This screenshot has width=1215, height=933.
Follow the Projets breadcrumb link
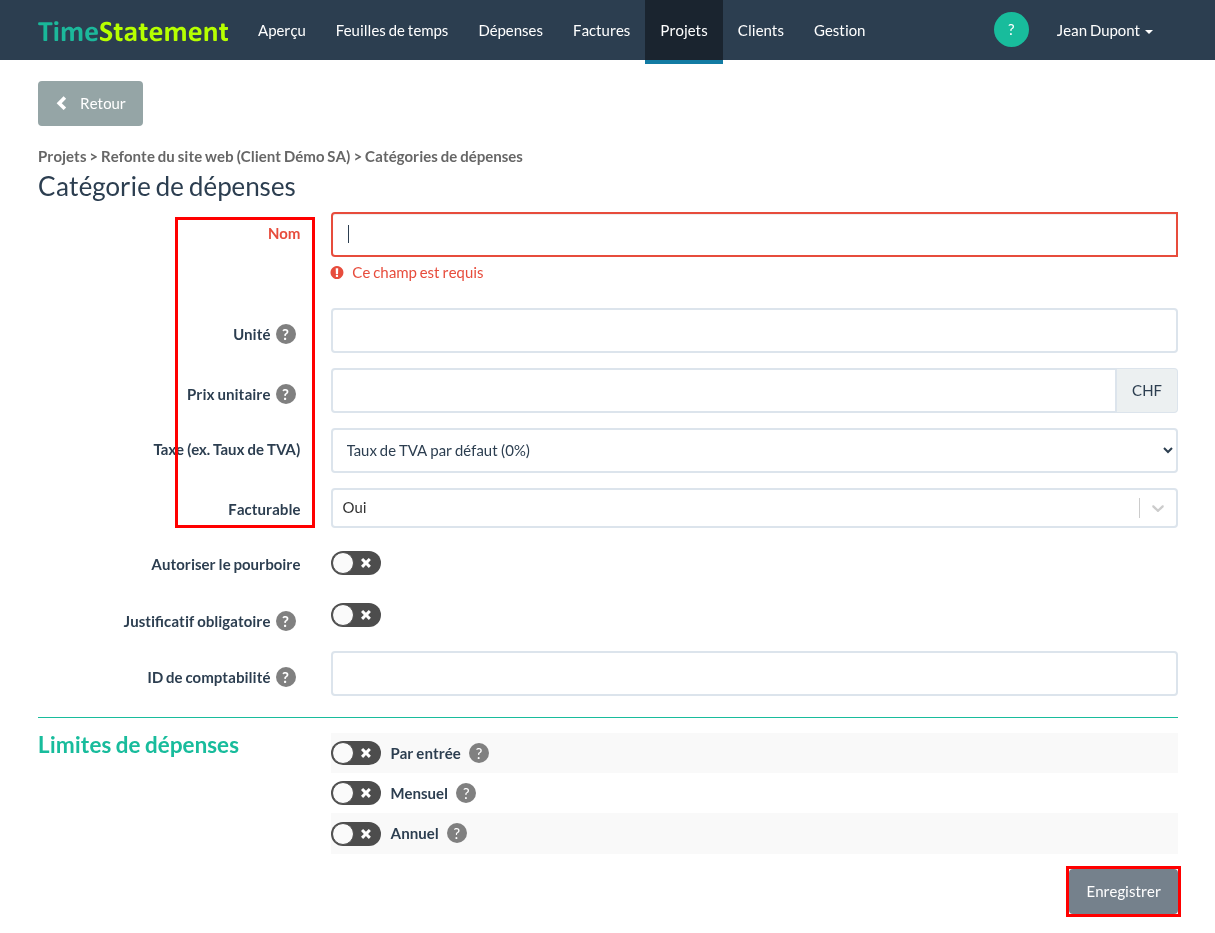(62, 157)
